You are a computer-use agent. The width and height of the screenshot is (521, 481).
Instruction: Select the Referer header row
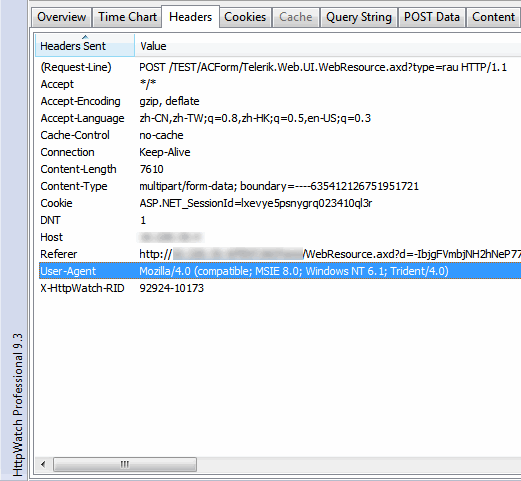(280, 254)
